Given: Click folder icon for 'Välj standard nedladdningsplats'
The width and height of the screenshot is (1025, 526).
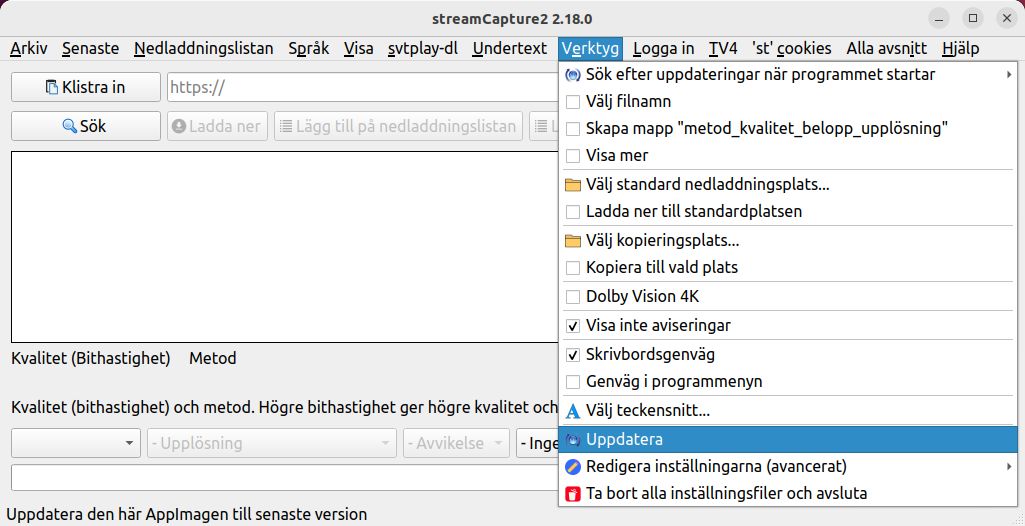Looking at the screenshot, I should pyautogui.click(x=573, y=185).
